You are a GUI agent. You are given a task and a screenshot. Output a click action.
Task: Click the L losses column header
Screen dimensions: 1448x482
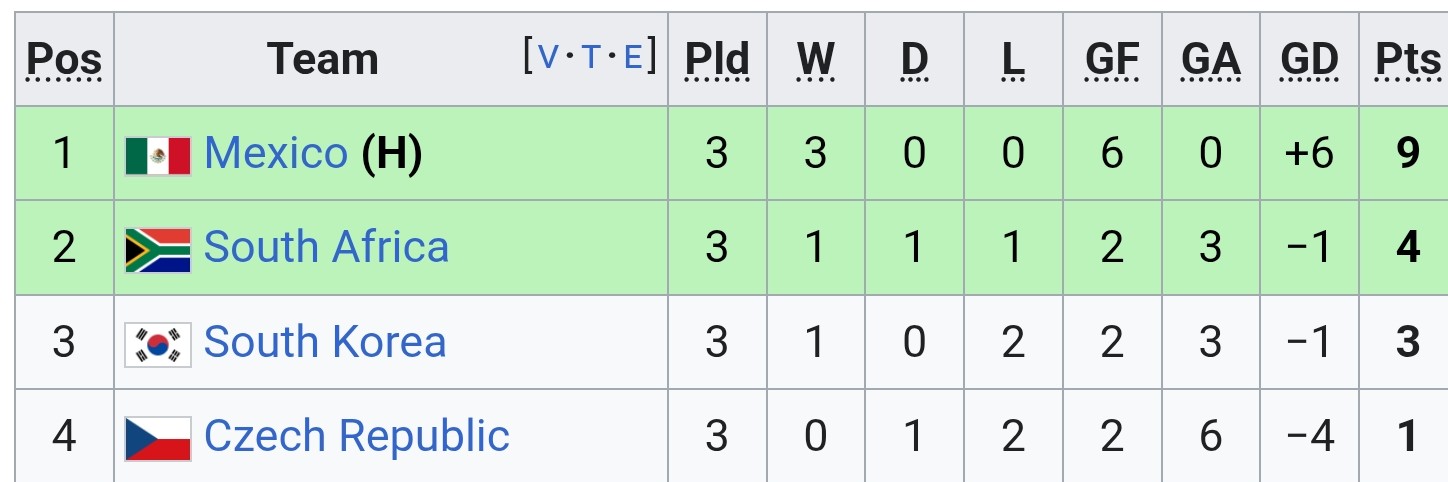(1013, 60)
